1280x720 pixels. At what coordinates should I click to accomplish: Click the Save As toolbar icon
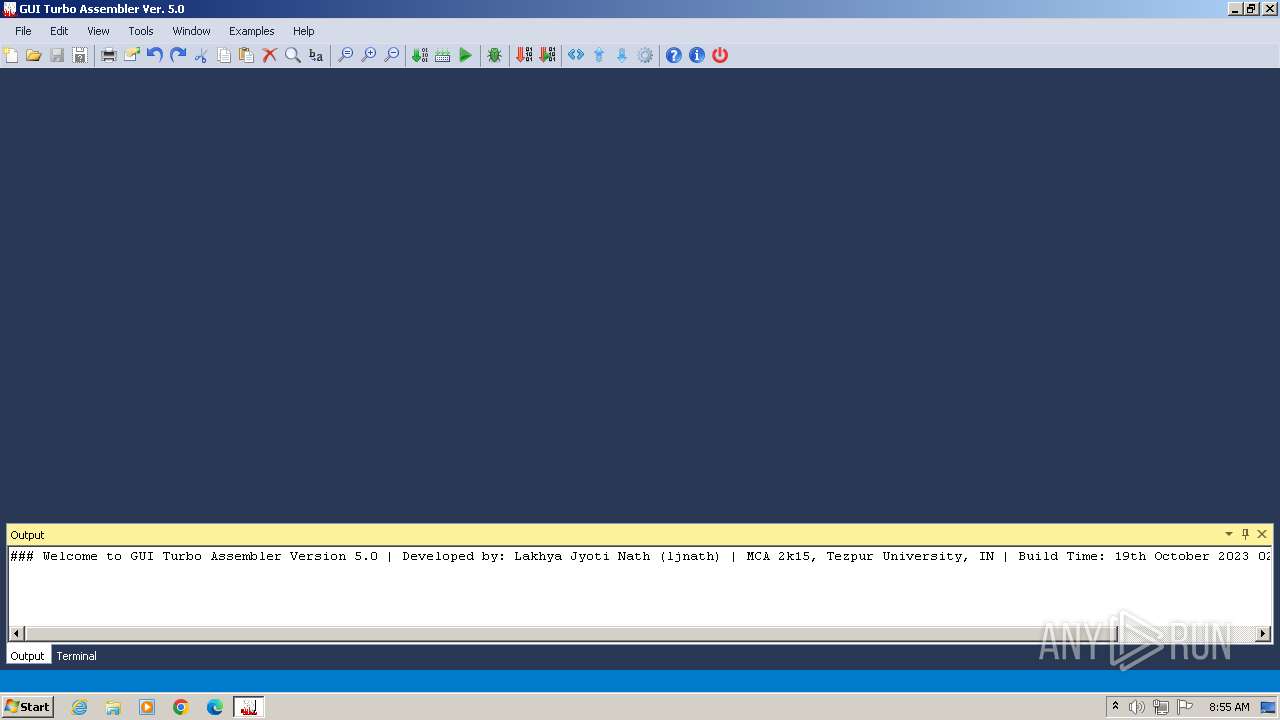[x=80, y=55]
